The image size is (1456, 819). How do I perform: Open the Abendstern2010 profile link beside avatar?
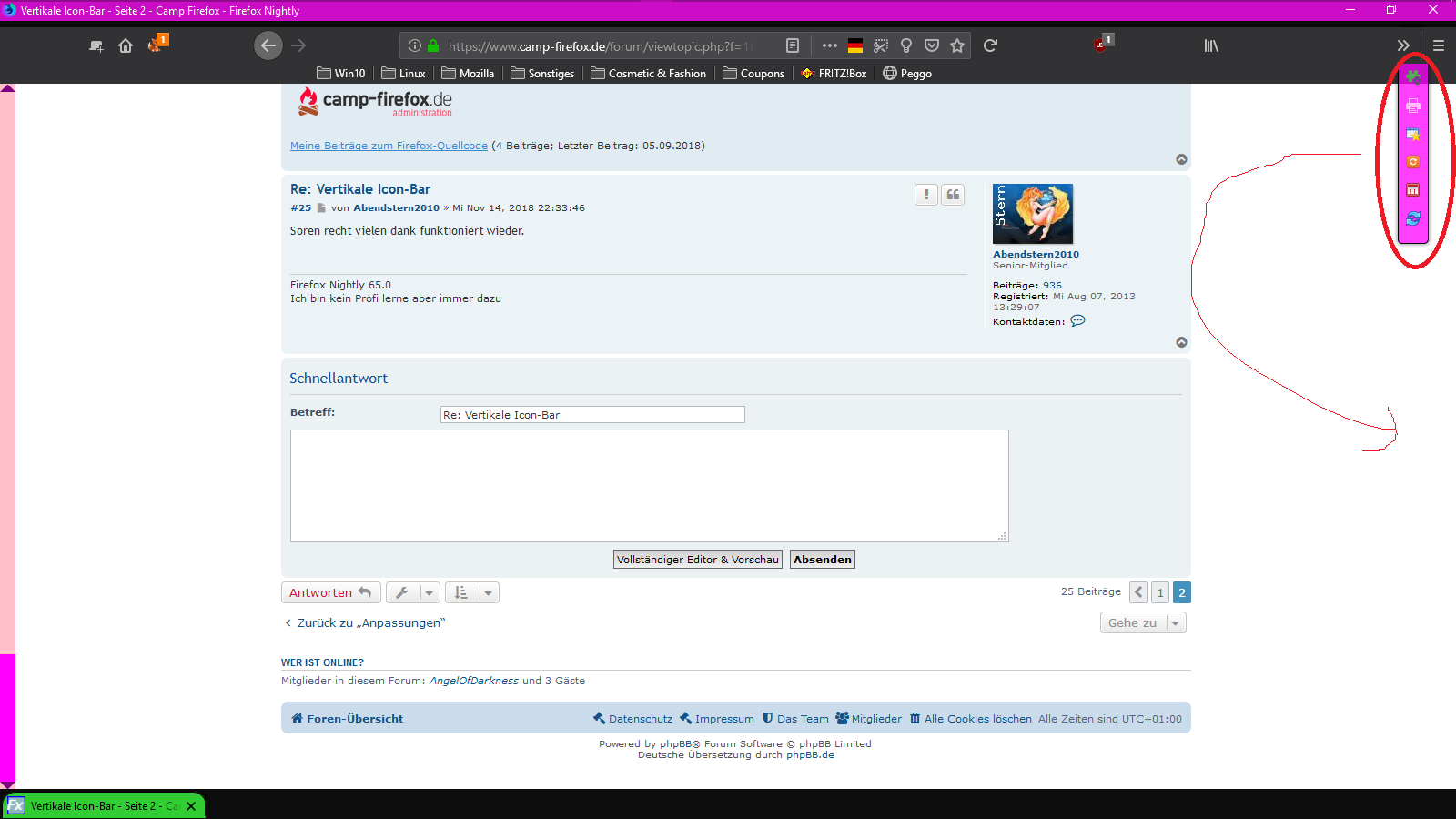1036,255
